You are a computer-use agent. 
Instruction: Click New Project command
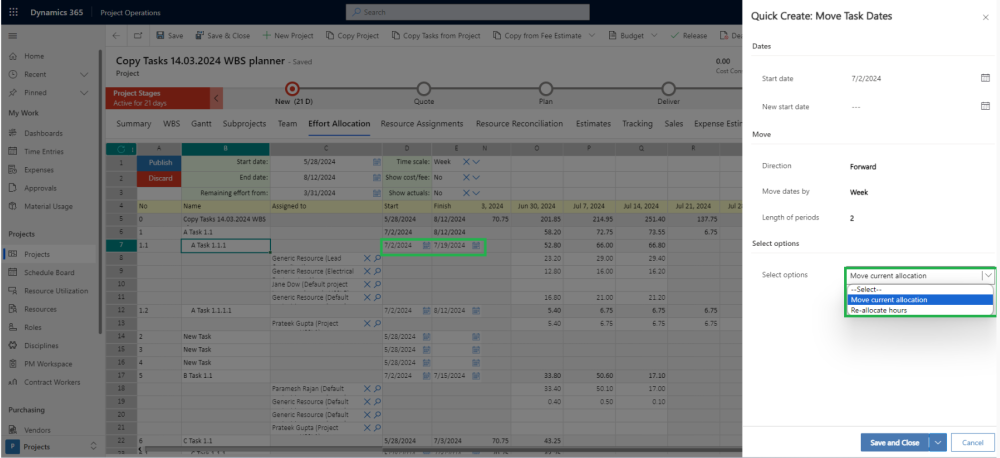[288, 36]
